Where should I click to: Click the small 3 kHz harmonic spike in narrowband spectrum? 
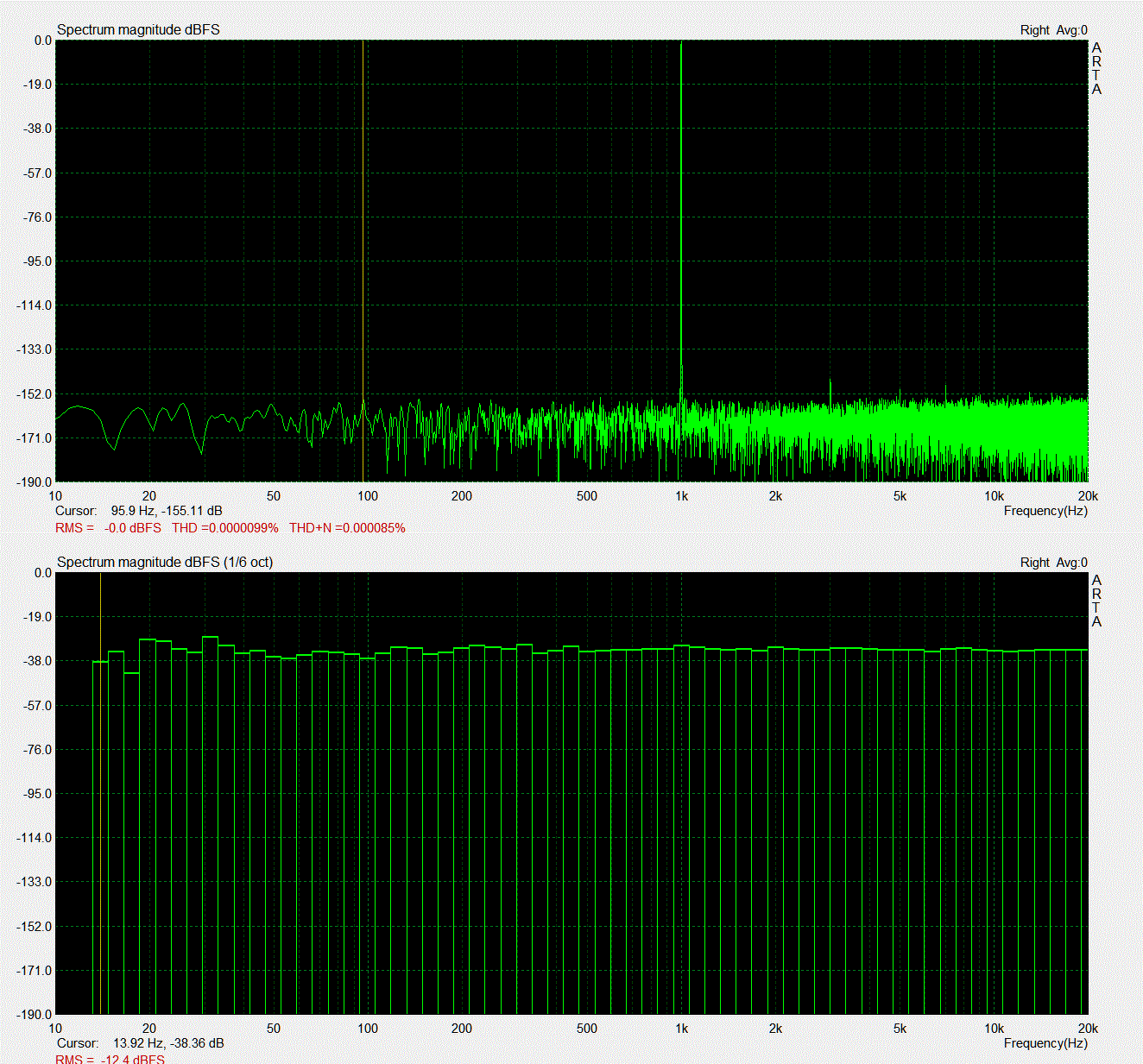point(830,390)
